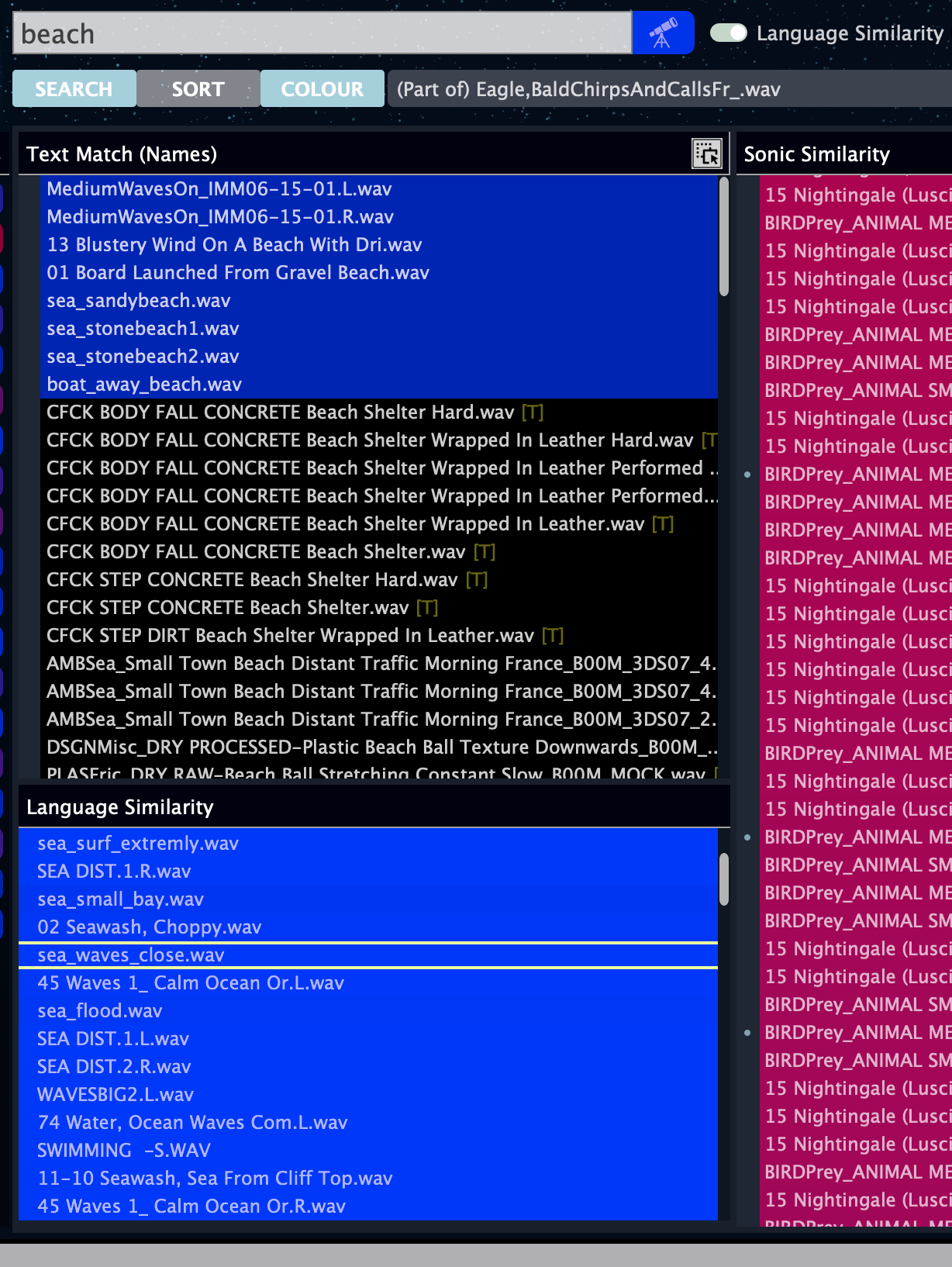Toggle the Language Similarity switch
Viewport: 952px width, 1267px height.
tap(728, 33)
